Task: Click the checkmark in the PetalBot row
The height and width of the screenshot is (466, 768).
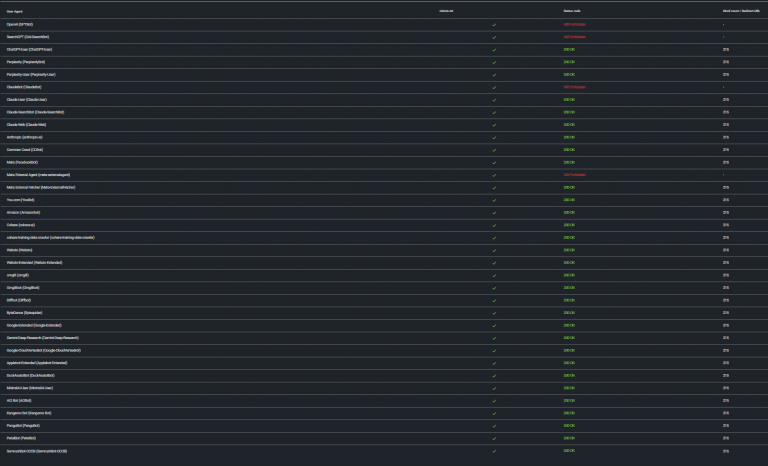Action: (x=494, y=438)
